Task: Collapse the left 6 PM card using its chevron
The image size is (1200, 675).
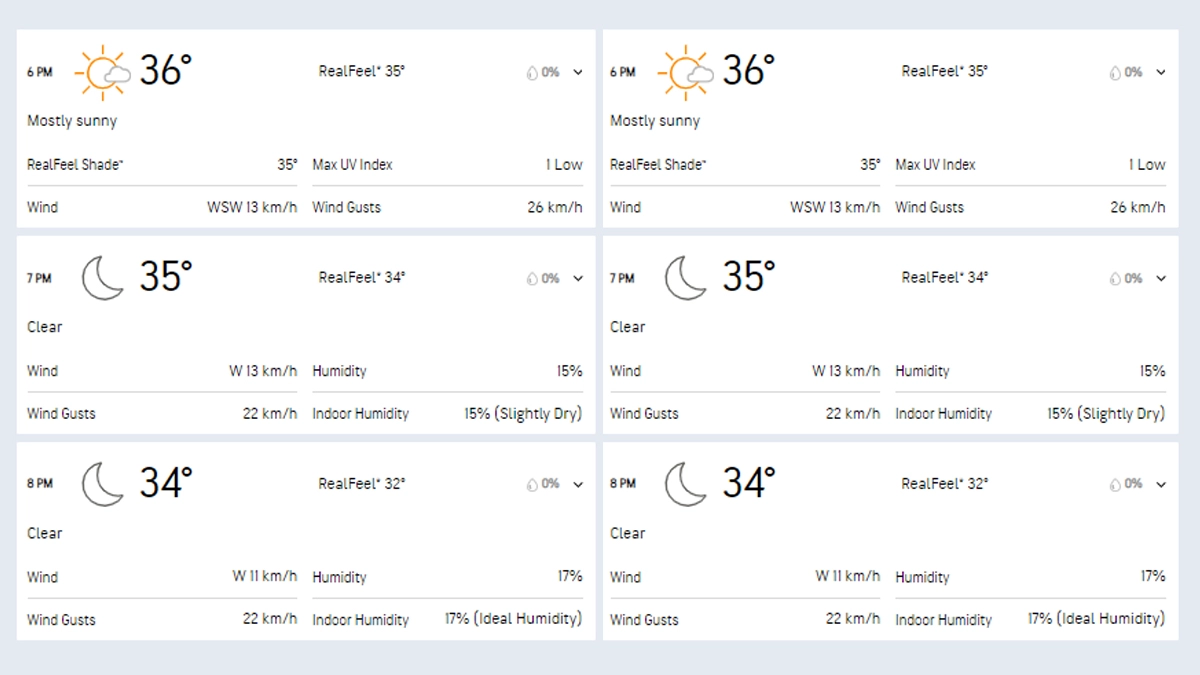Action: tap(578, 72)
